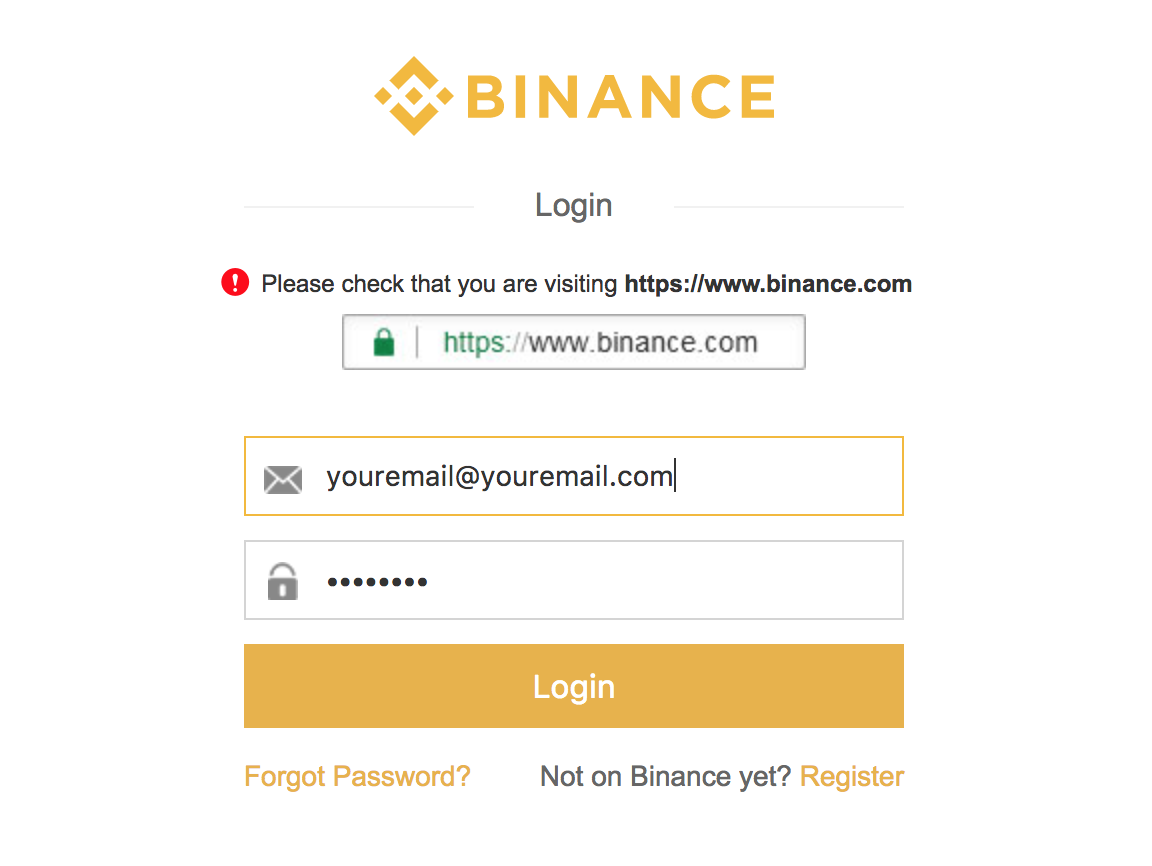Click the green https portion of the example URL
The image size is (1152, 866).
(x=473, y=343)
